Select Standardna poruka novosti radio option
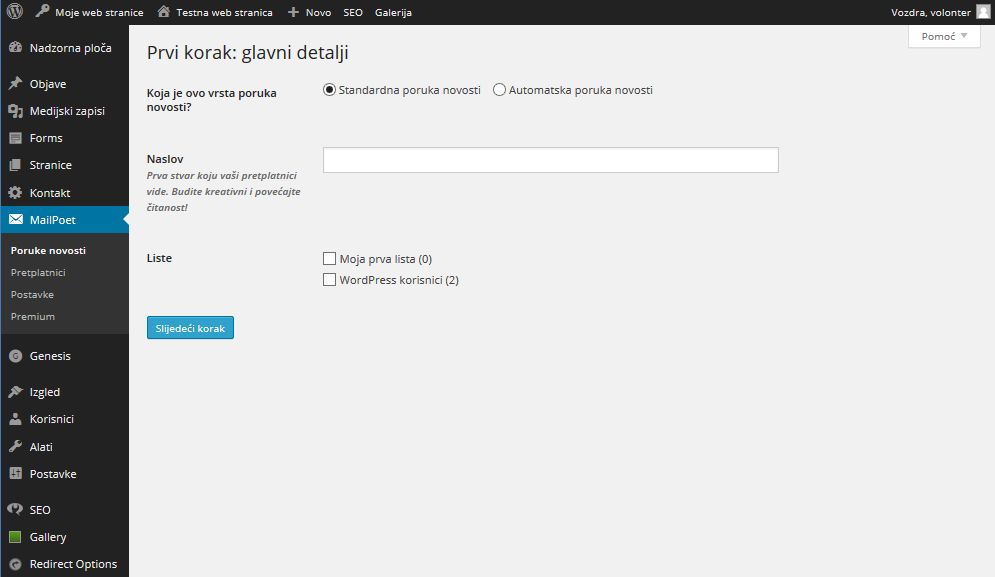 [329, 90]
